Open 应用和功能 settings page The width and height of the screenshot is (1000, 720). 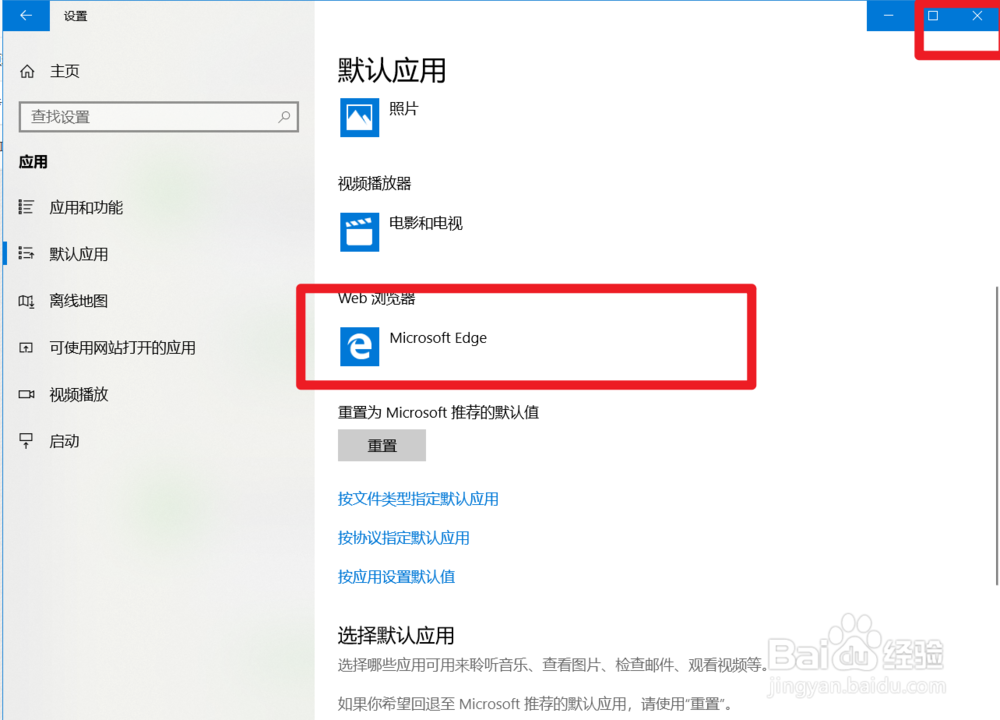pyautogui.click(x=86, y=207)
